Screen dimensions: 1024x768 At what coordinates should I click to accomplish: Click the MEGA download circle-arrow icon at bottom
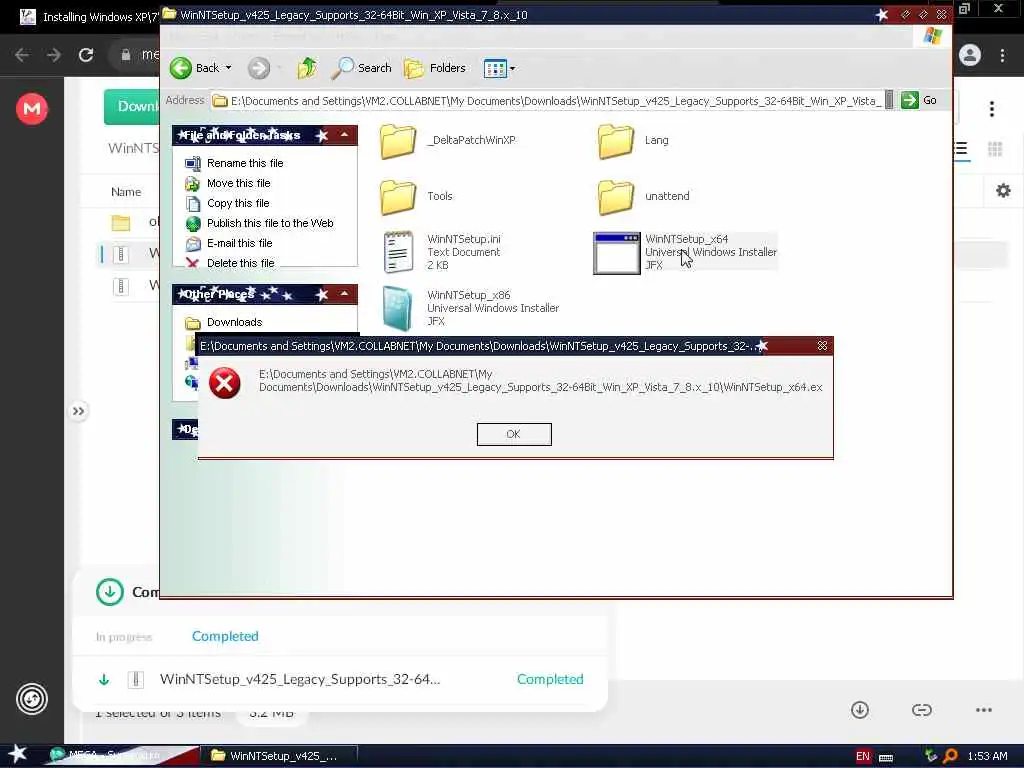click(860, 710)
